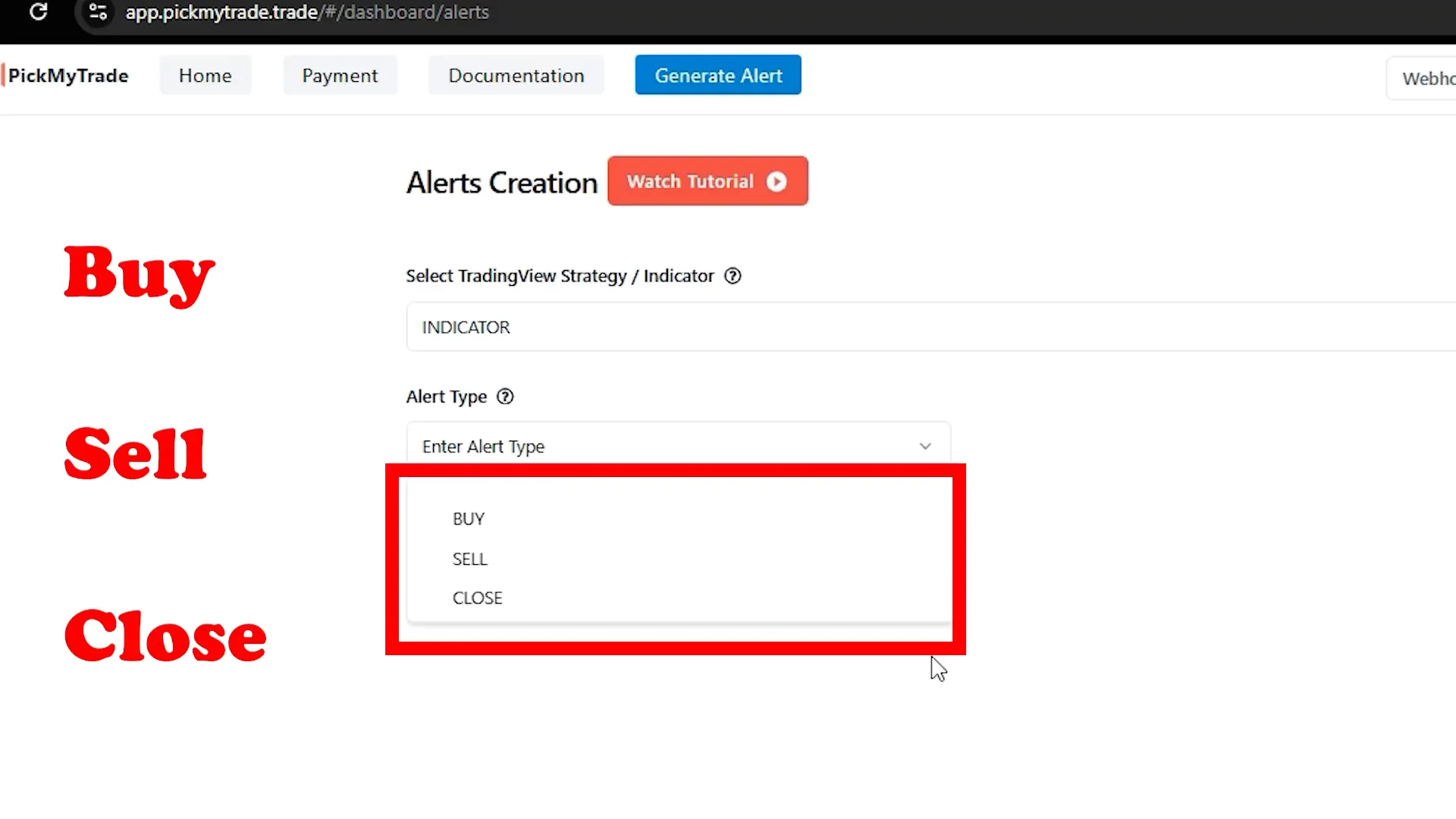Click the Home navigation tab

click(x=205, y=76)
